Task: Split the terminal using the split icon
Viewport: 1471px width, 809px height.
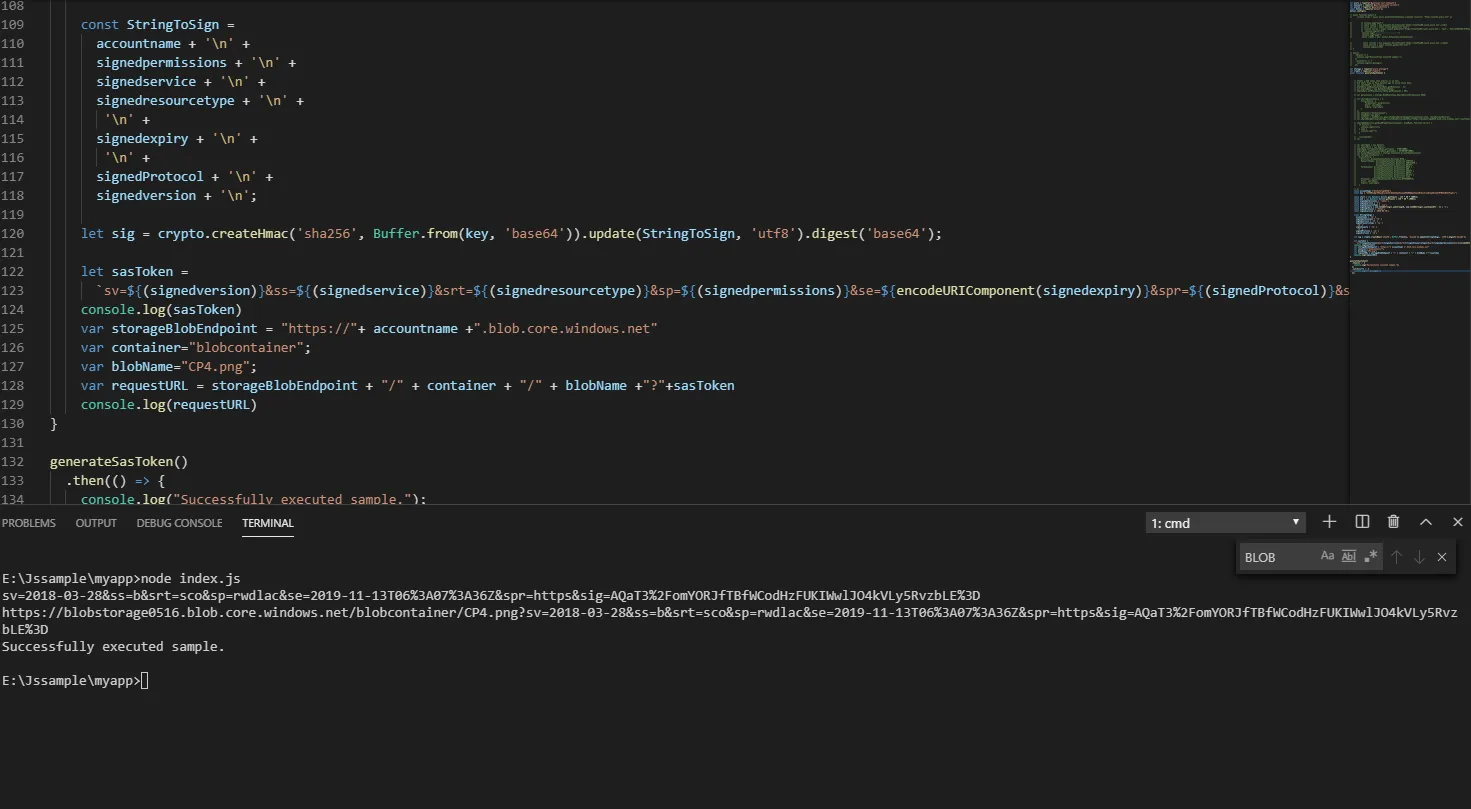Action: click(1362, 522)
